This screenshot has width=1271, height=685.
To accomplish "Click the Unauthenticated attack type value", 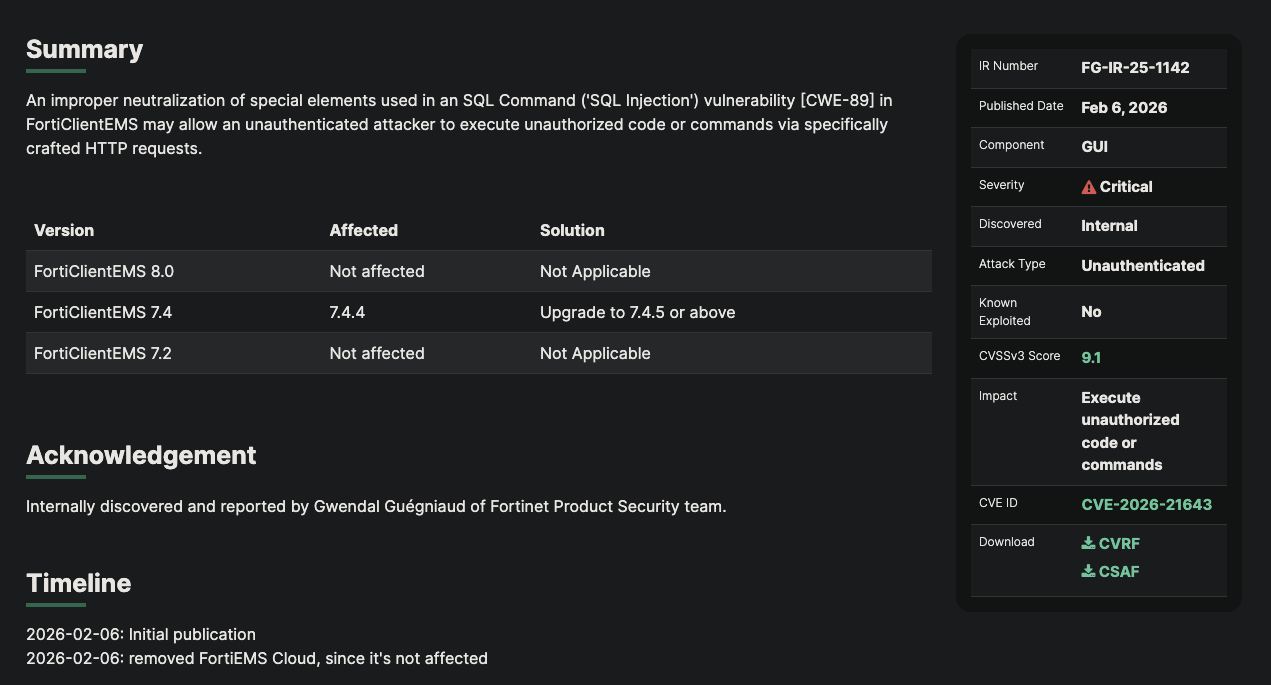I will [x=1142, y=266].
